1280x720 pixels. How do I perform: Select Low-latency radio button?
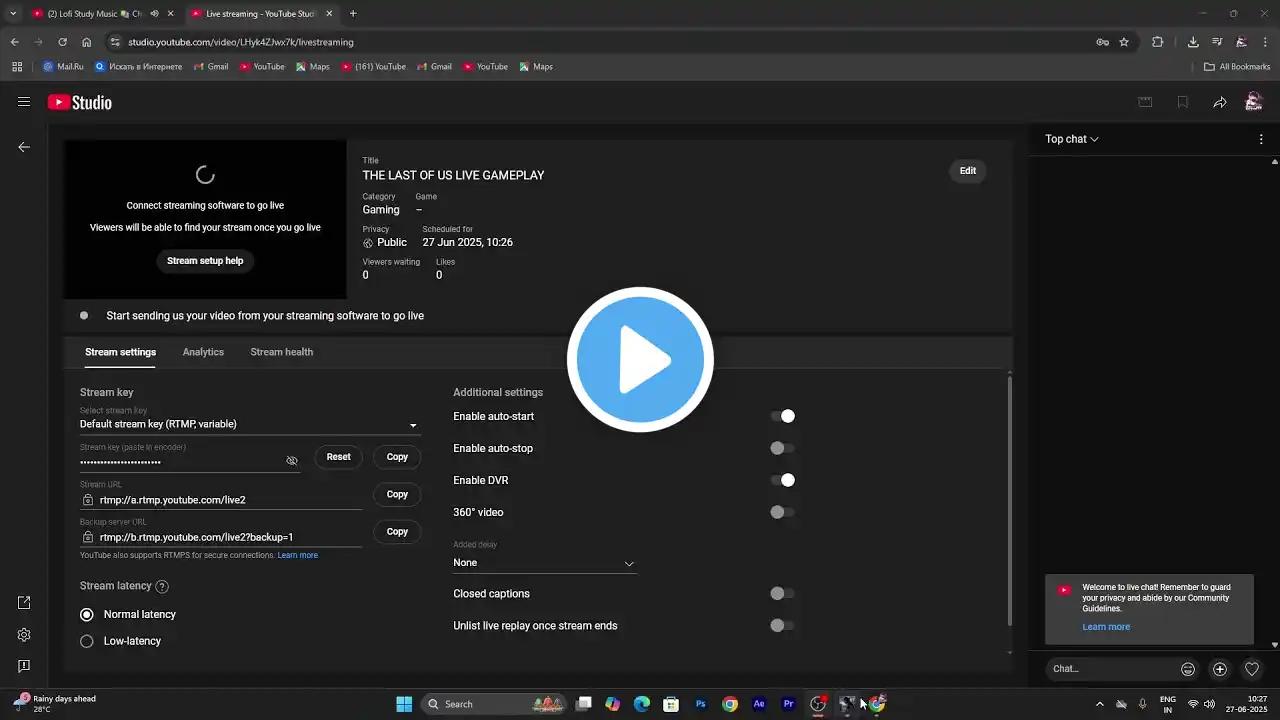point(87,641)
